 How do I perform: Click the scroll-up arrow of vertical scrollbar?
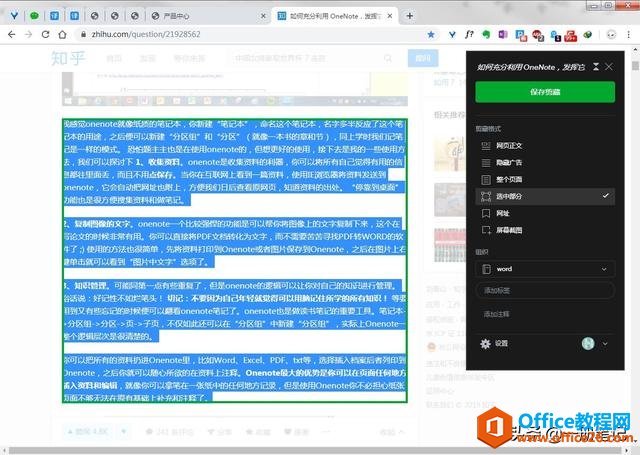(635, 50)
